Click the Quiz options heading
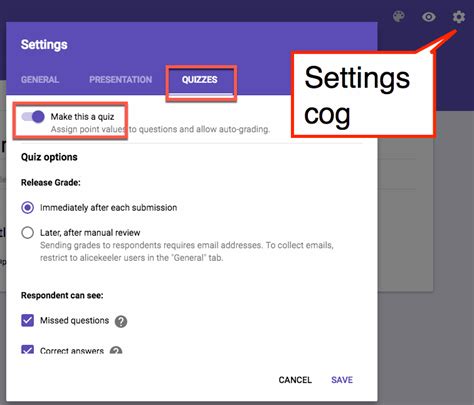This screenshot has height=405, width=474. tap(49, 157)
